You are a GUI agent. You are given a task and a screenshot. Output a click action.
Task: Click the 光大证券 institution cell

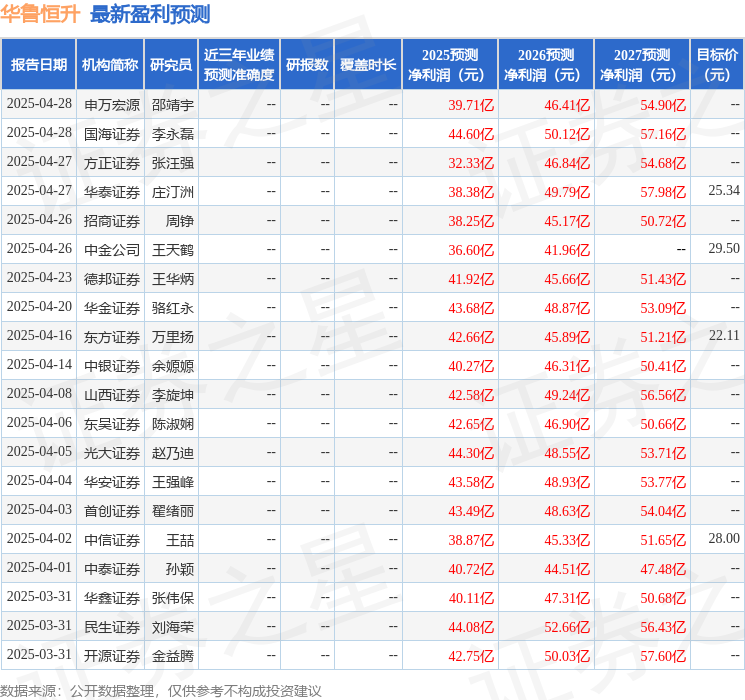112,453
